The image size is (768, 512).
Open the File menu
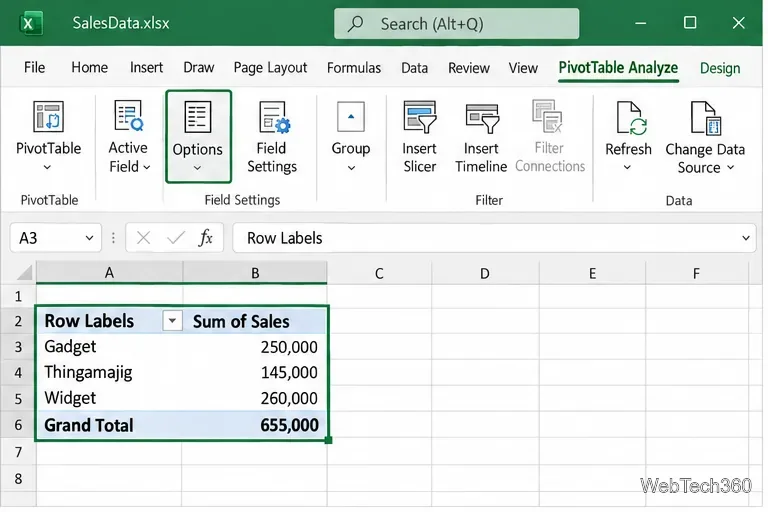click(34, 67)
